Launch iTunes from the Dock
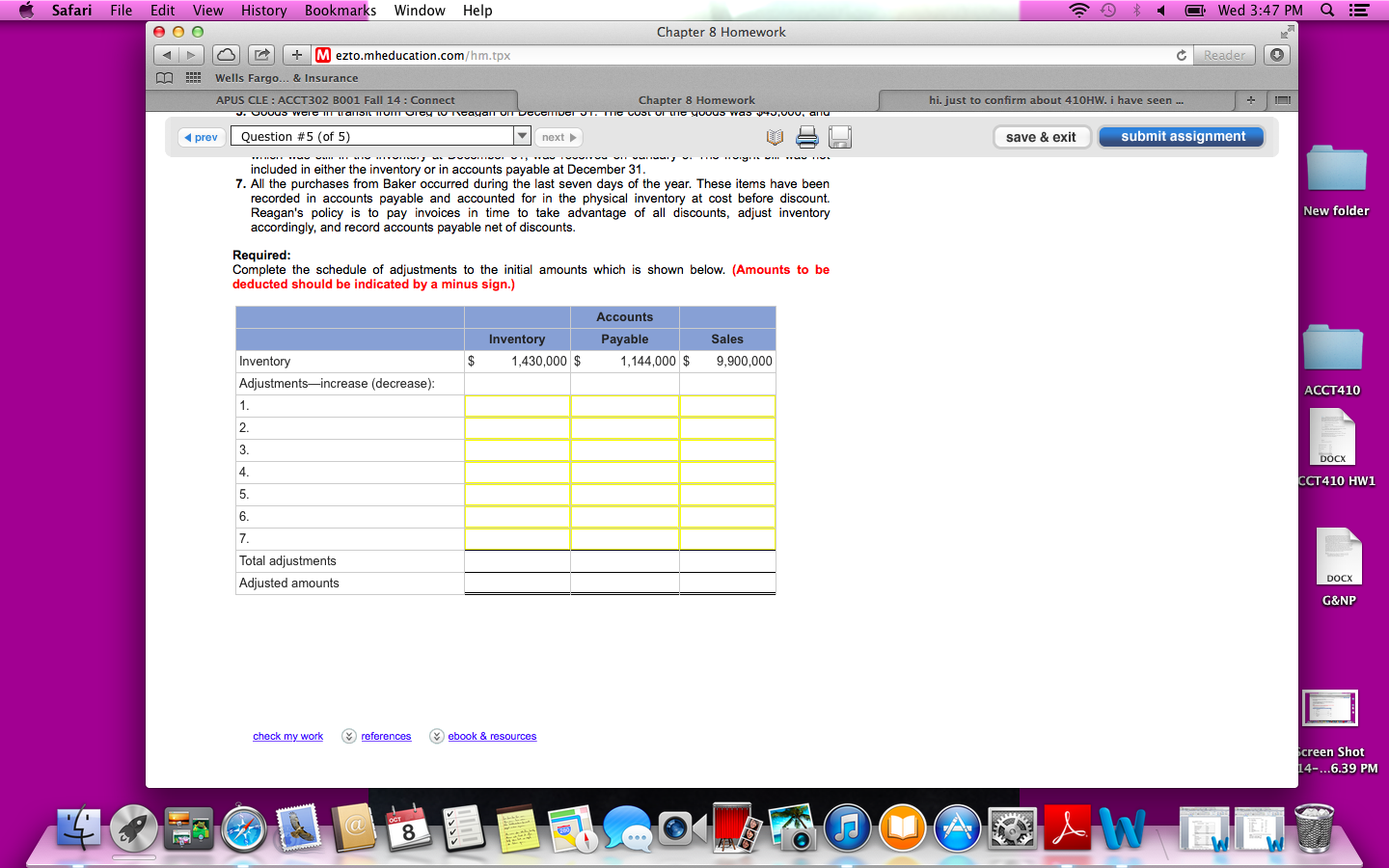Image resolution: width=1389 pixels, height=868 pixels. 848,828
